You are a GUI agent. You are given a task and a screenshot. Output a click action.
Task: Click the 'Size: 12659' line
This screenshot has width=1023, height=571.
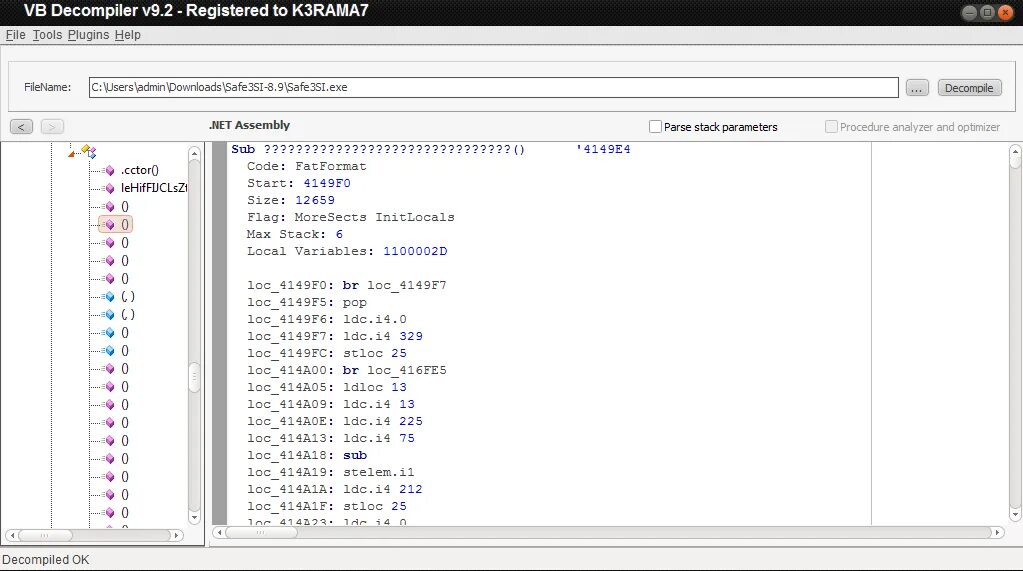(x=291, y=200)
